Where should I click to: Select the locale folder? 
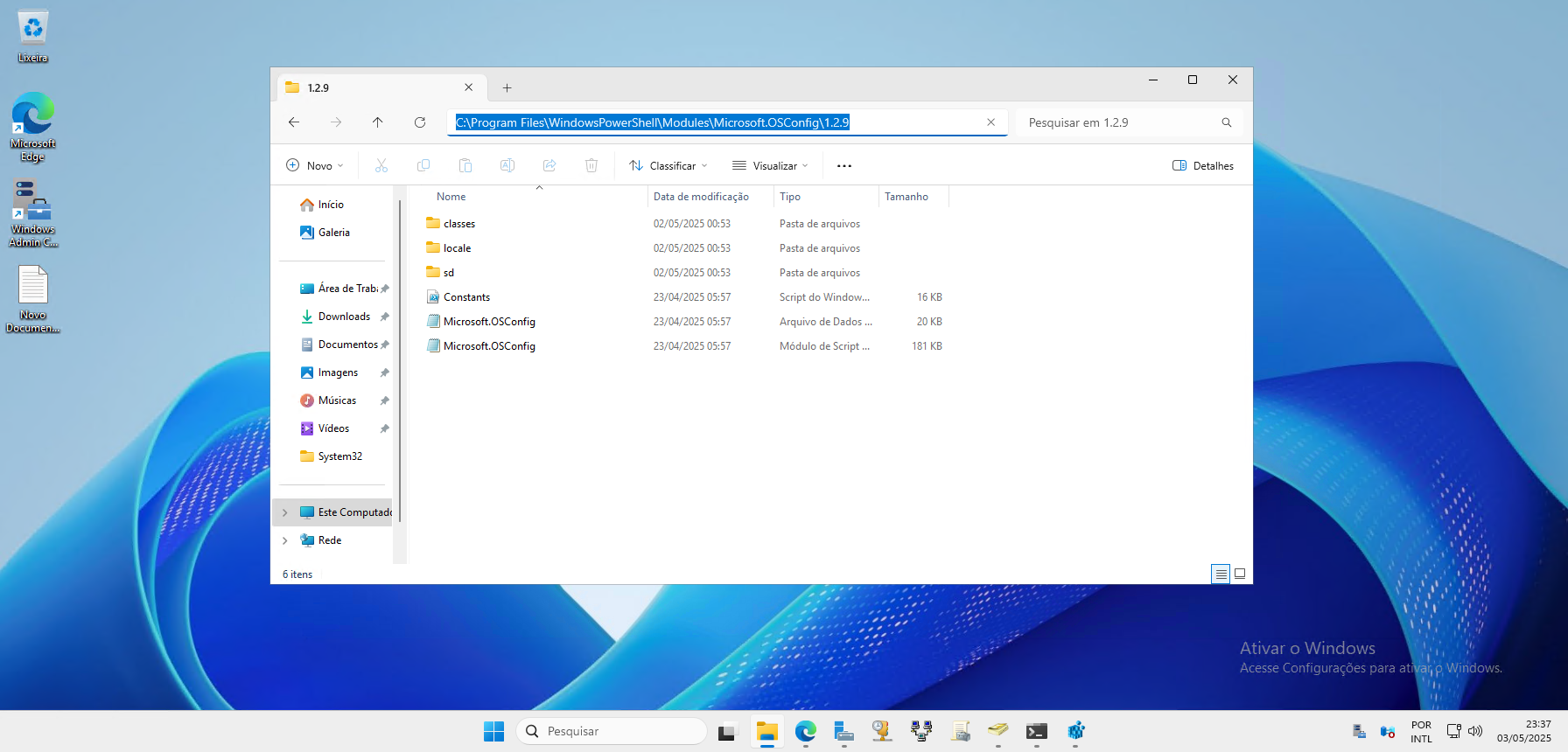[457, 248]
